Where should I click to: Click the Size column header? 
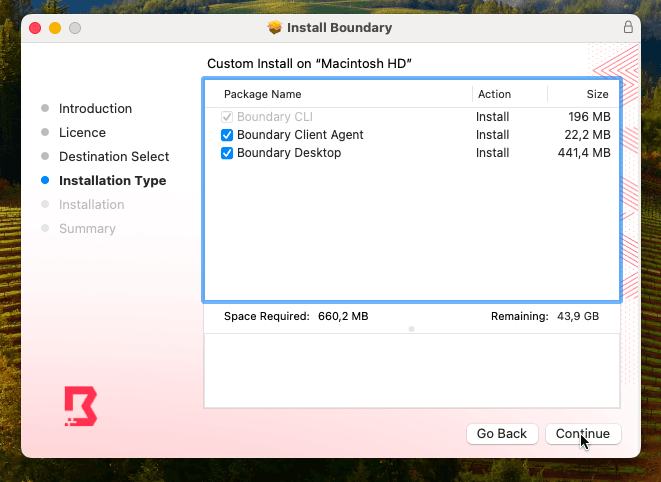point(597,94)
